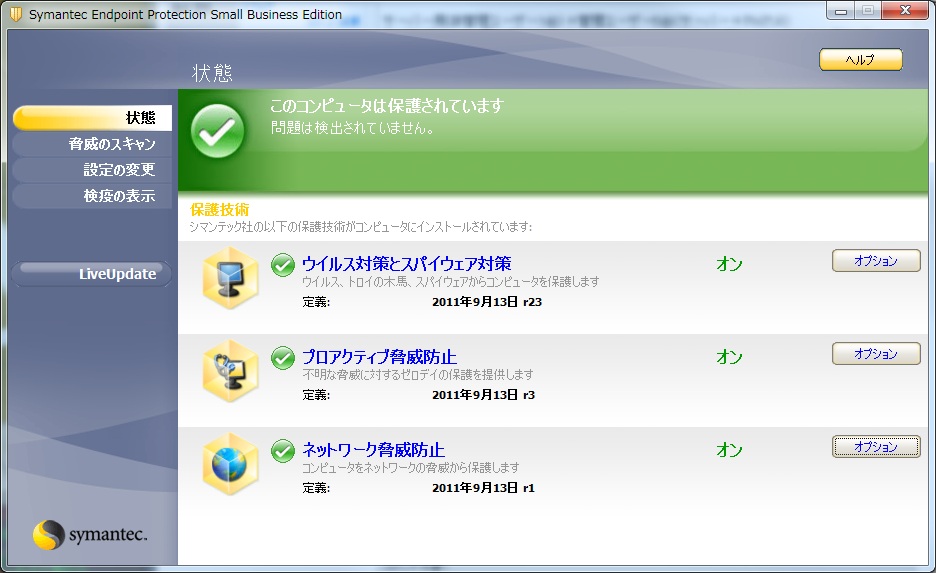936x573 pixels.
Task: Click the Symantec shield icon in title bar
Action: click(16, 14)
